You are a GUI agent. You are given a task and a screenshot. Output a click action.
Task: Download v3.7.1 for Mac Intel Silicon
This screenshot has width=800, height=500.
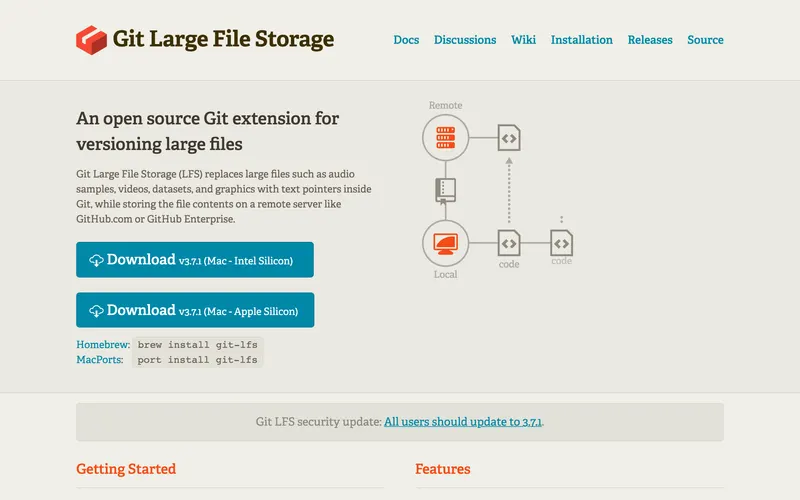click(x=195, y=260)
